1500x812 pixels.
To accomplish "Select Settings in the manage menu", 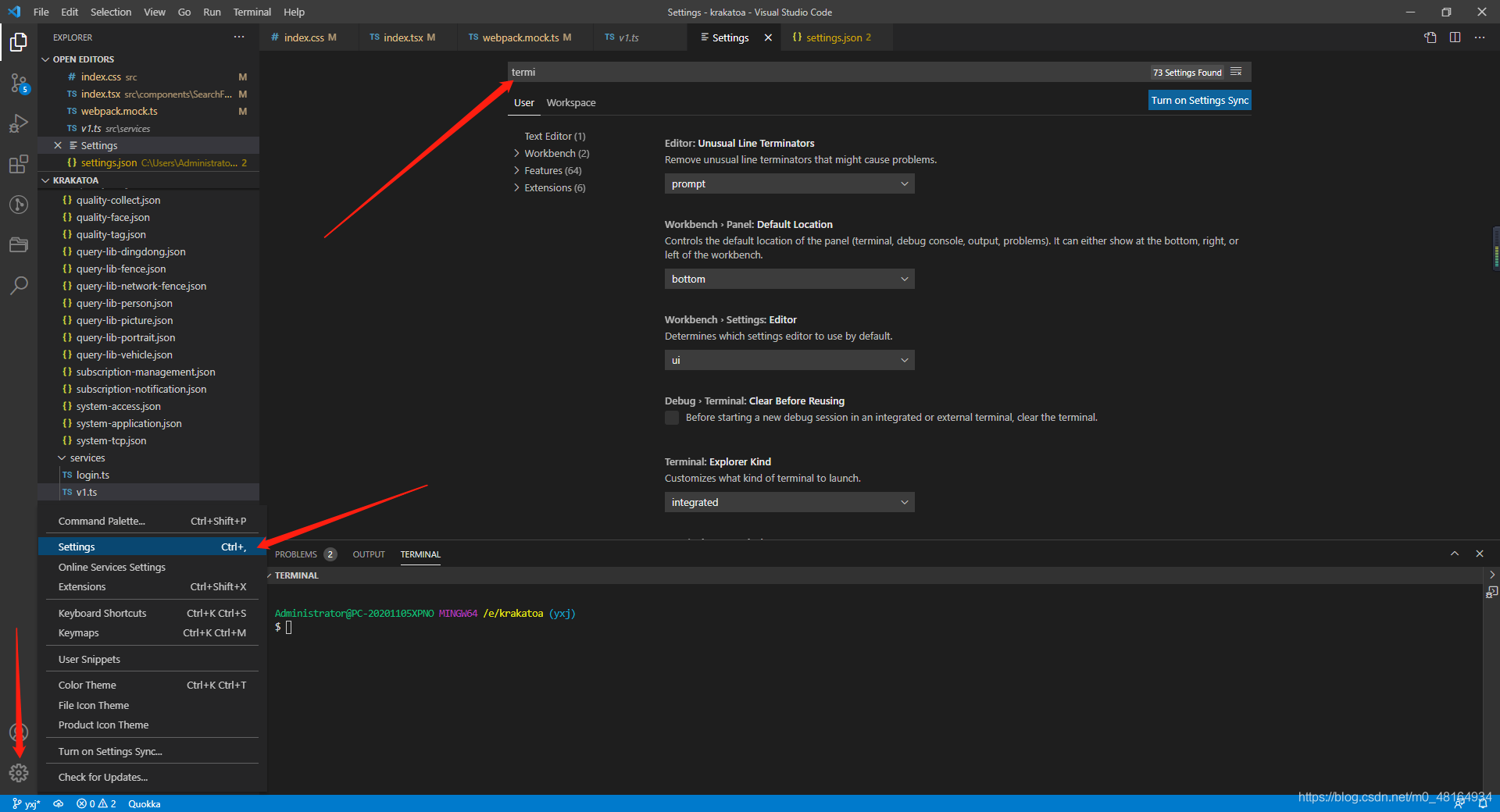I will (x=152, y=547).
